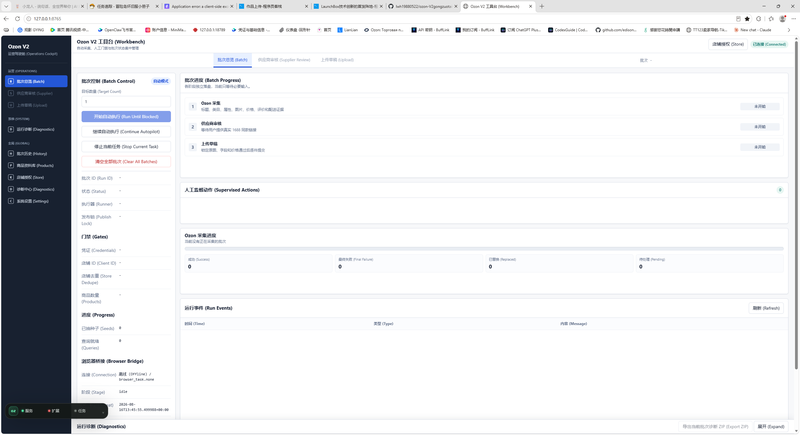Open the github.com/edison bookmark

coord(616,30)
